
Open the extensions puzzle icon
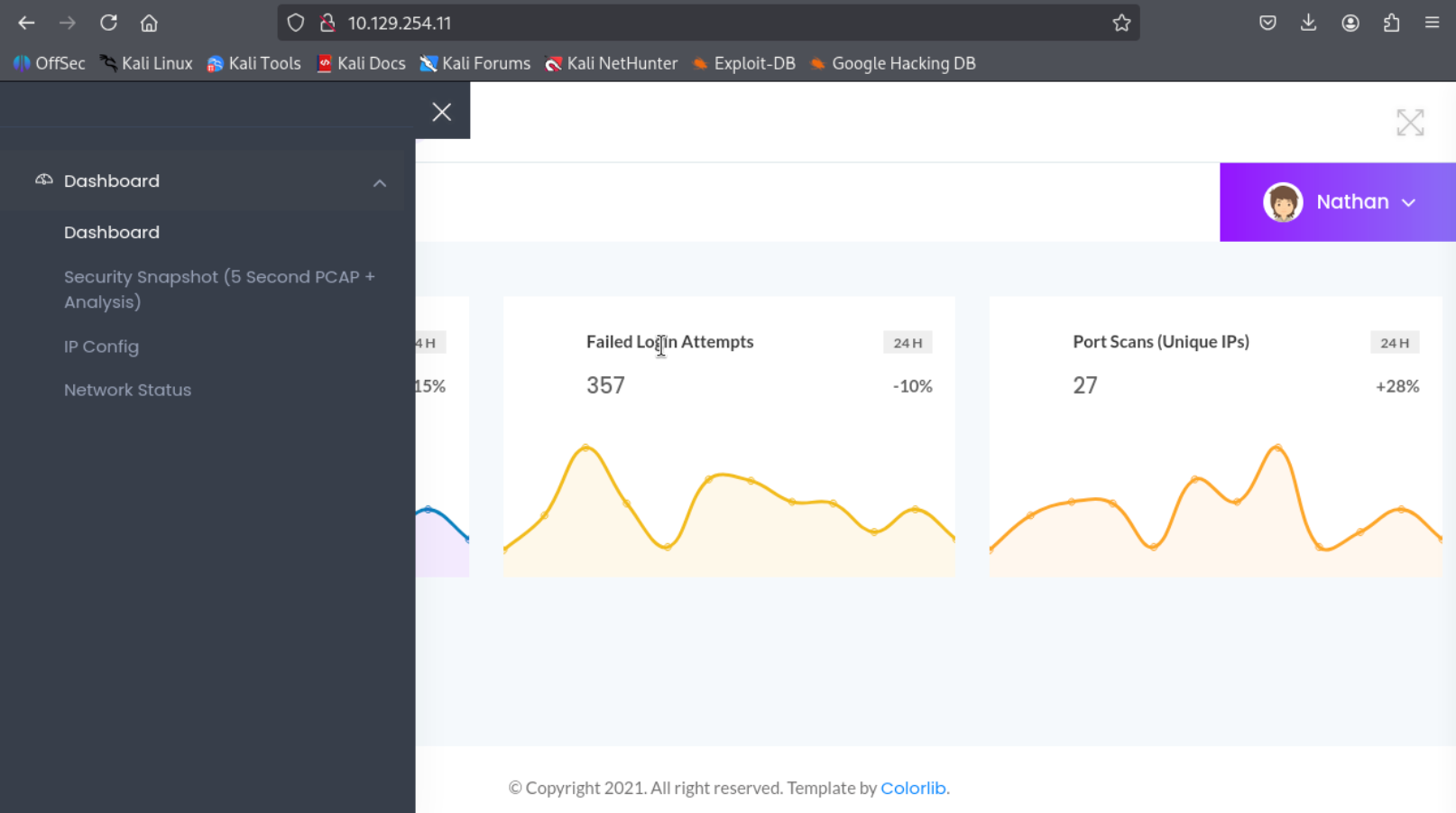(1391, 23)
